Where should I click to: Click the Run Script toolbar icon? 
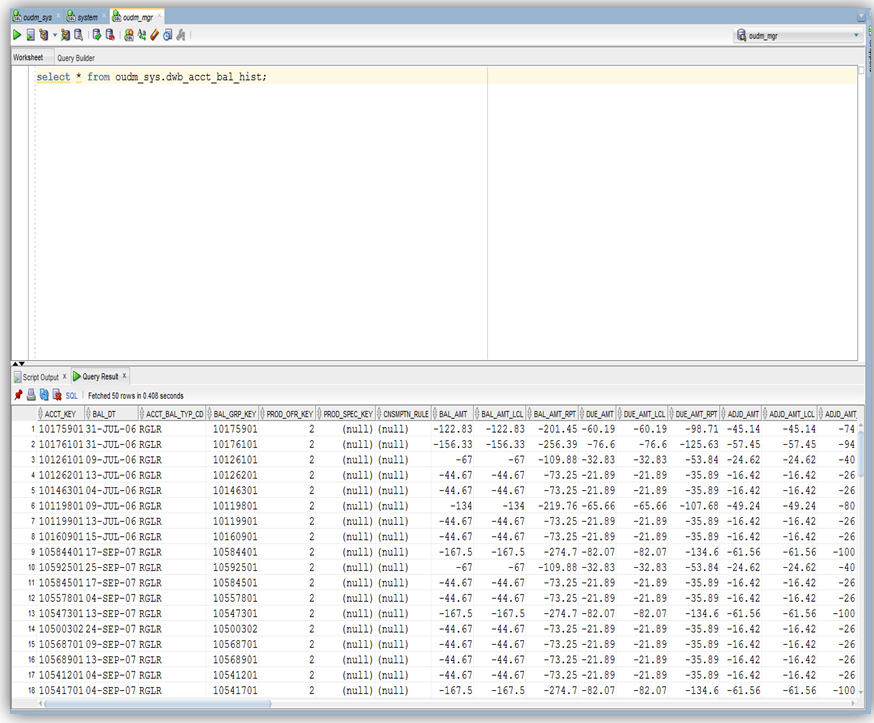point(30,35)
